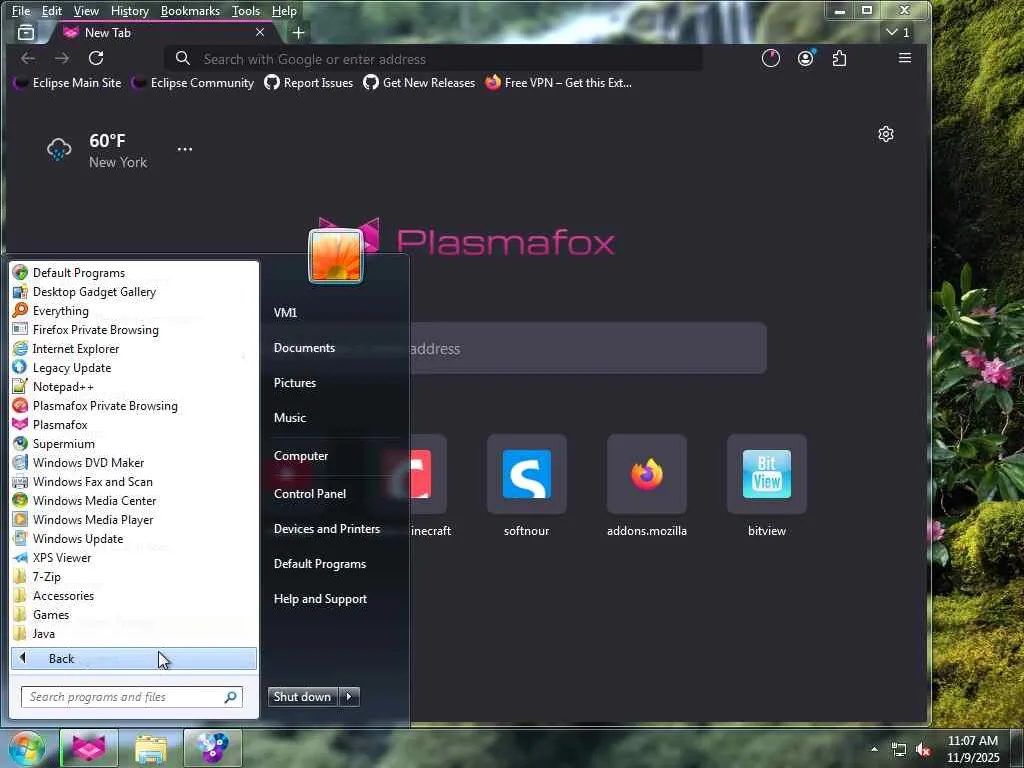The height and width of the screenshot is (768, 1024).
Task: Open Internet Explorer from the program list
Action: click(76, 349)
